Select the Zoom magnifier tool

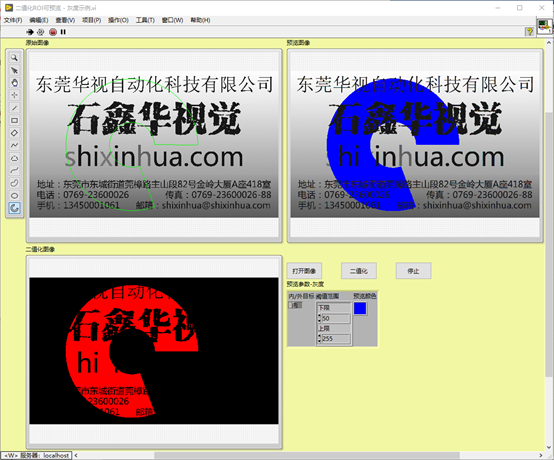coord(14,58)
